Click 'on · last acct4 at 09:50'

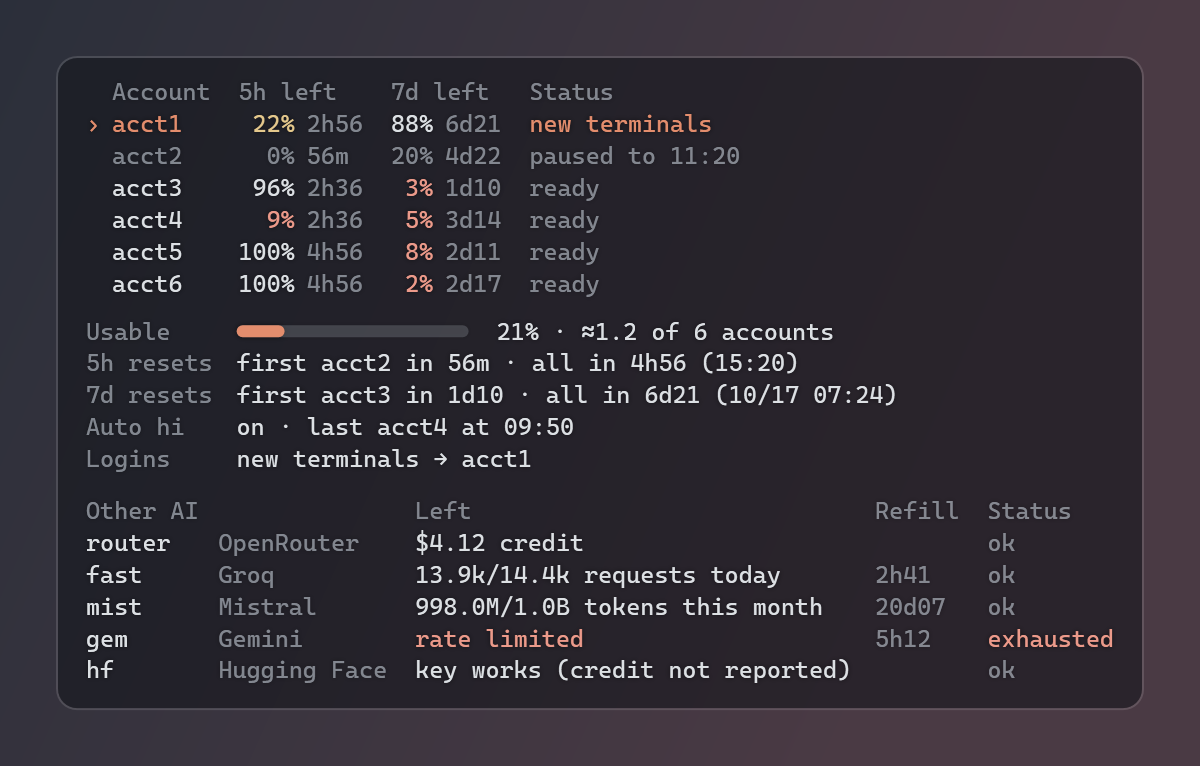[405, 428]
